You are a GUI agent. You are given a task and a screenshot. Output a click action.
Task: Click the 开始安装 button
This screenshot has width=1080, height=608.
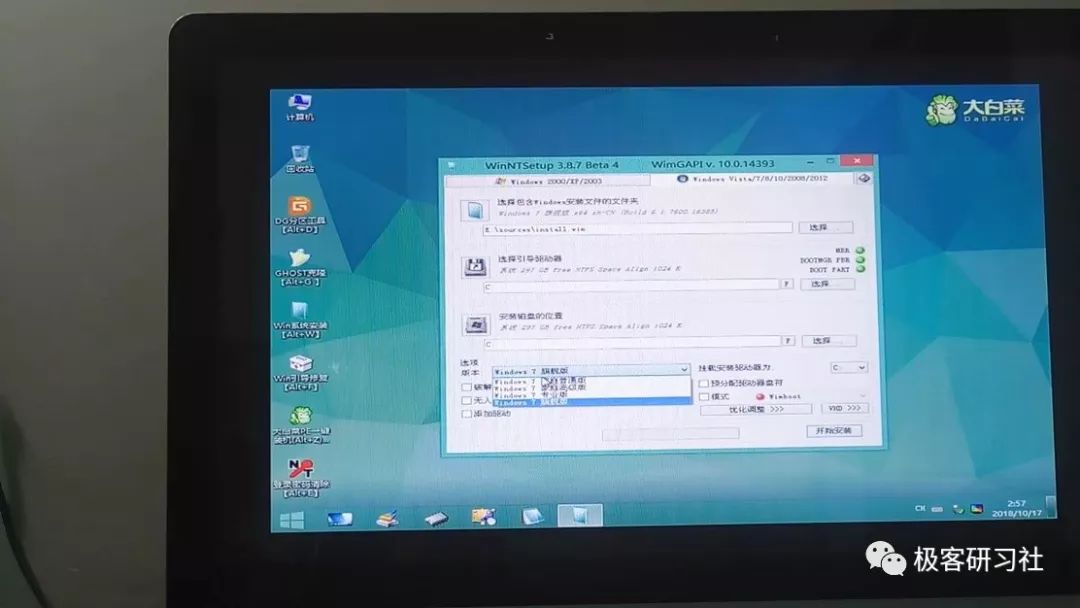pos(834,431)
